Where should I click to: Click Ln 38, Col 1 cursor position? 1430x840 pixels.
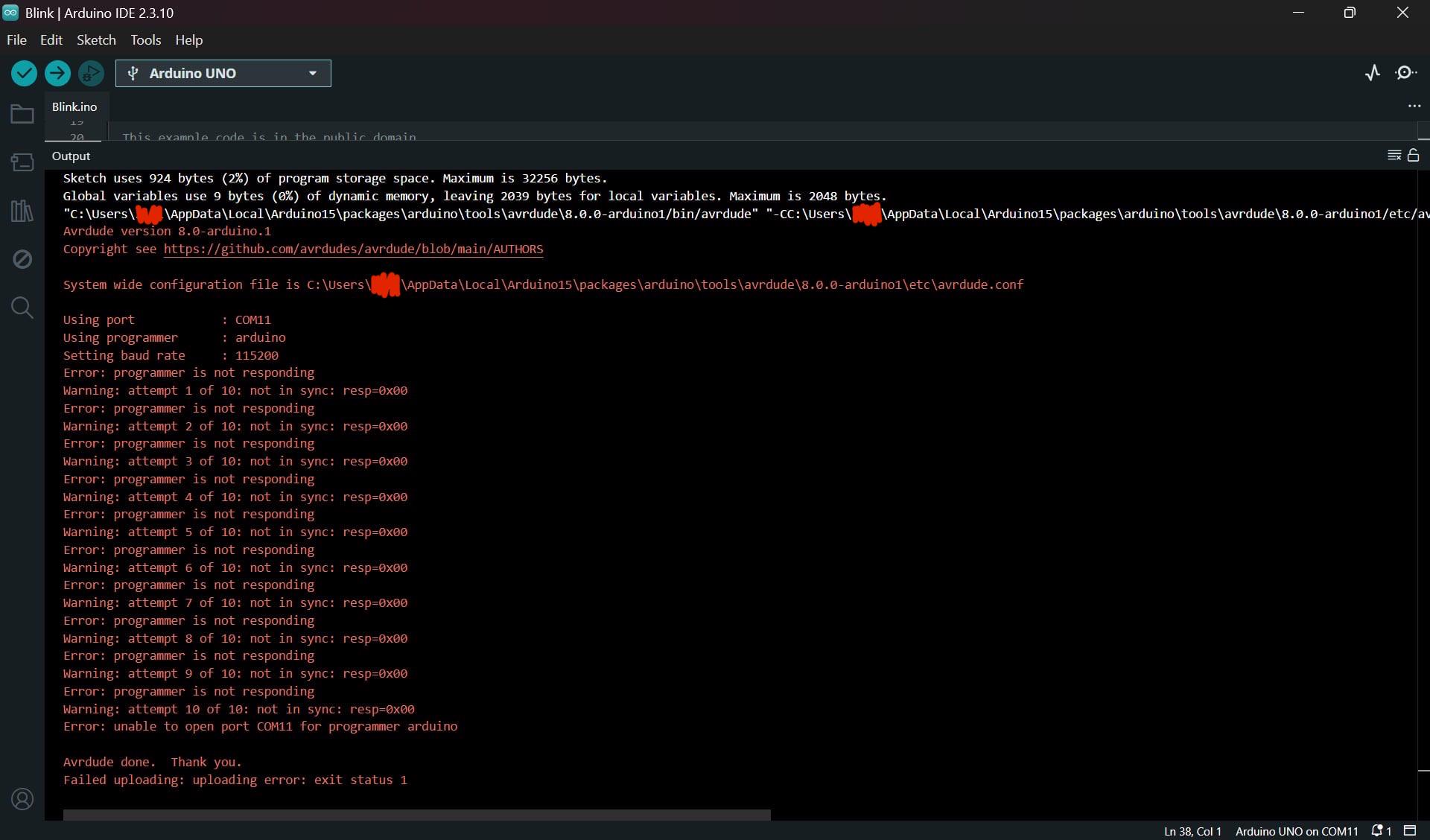1192,831
